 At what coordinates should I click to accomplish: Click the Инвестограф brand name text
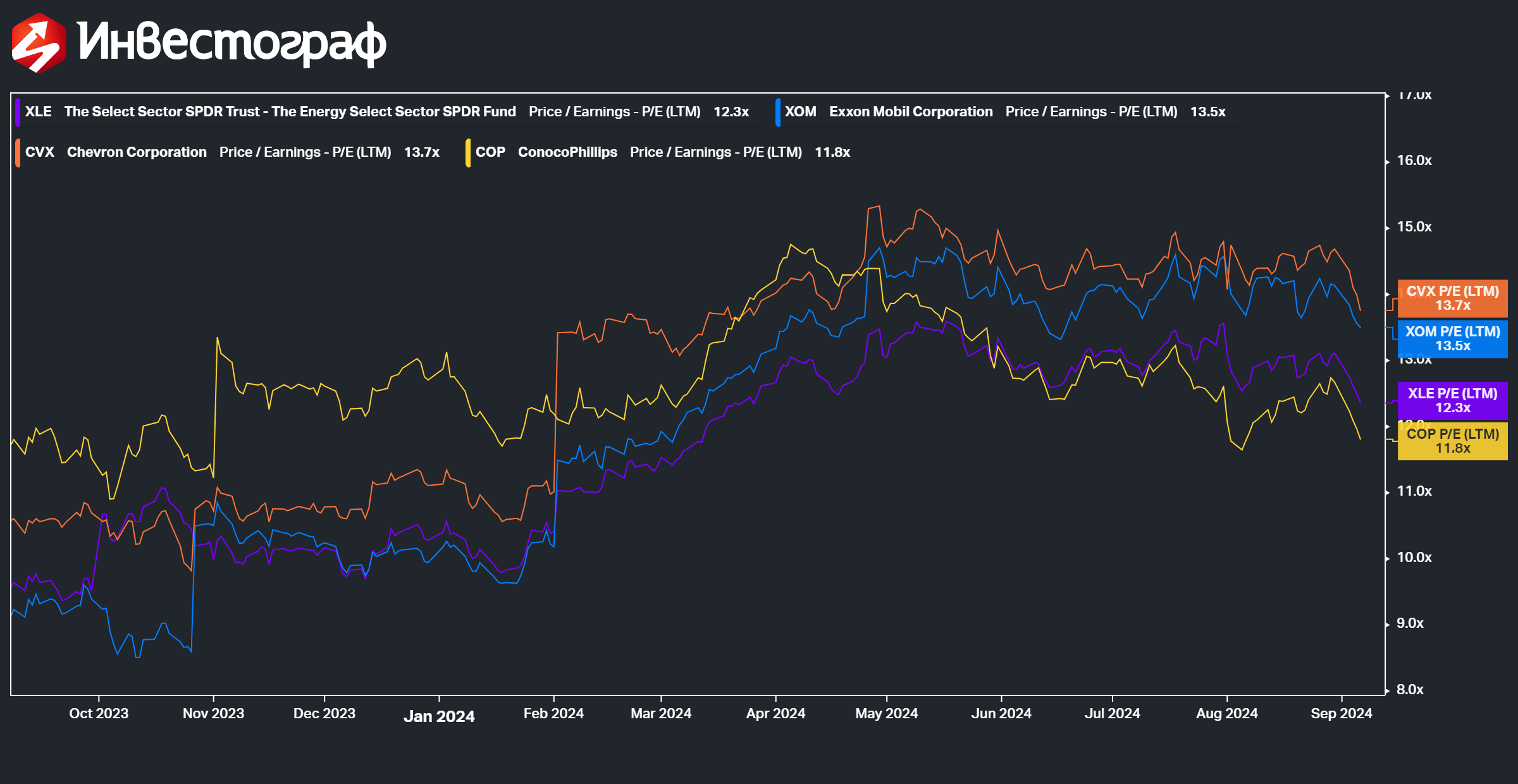[x=231, y=43]
